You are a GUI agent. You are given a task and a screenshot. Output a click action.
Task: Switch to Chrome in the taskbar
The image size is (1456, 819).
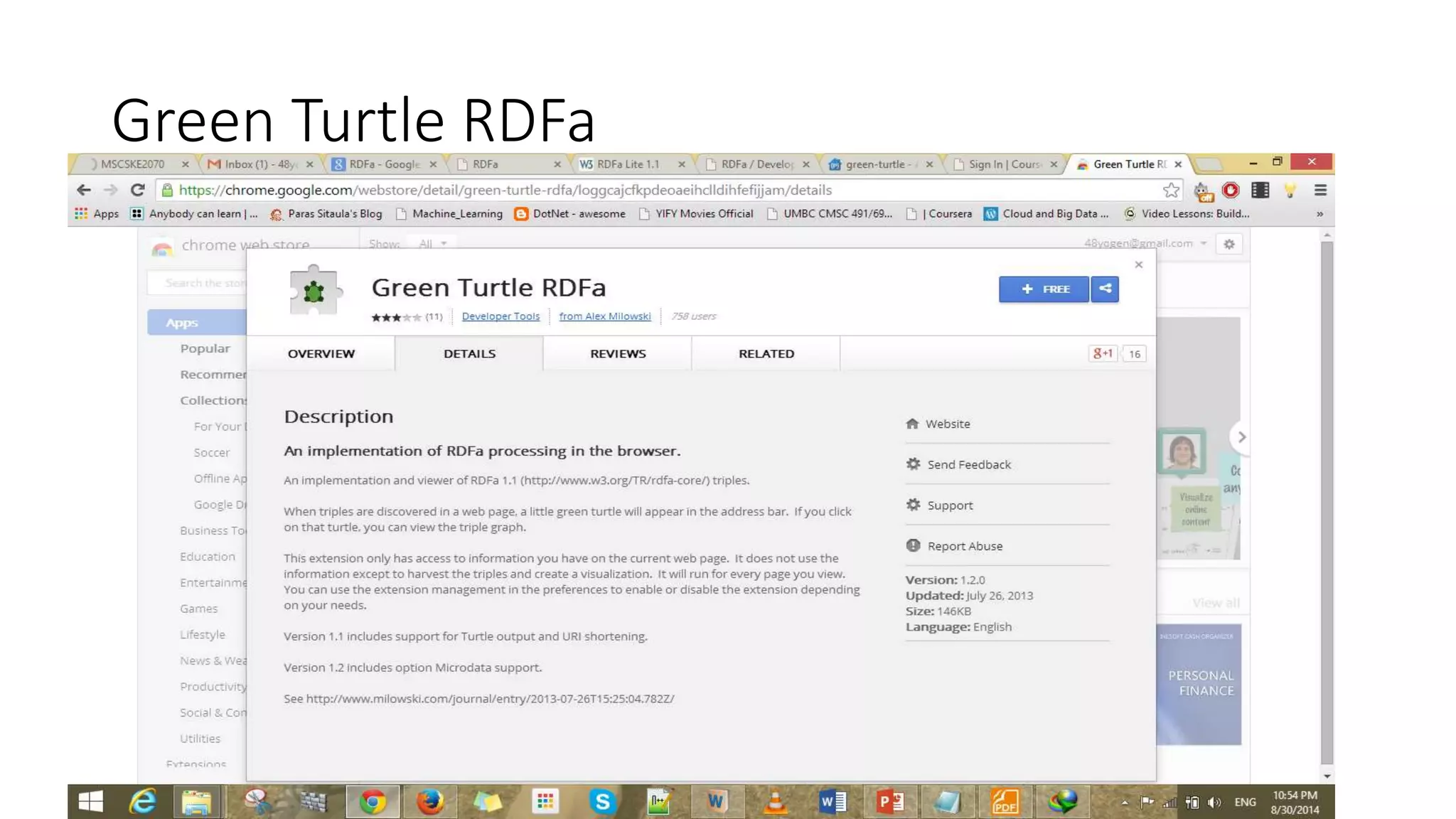click(373, 802)
